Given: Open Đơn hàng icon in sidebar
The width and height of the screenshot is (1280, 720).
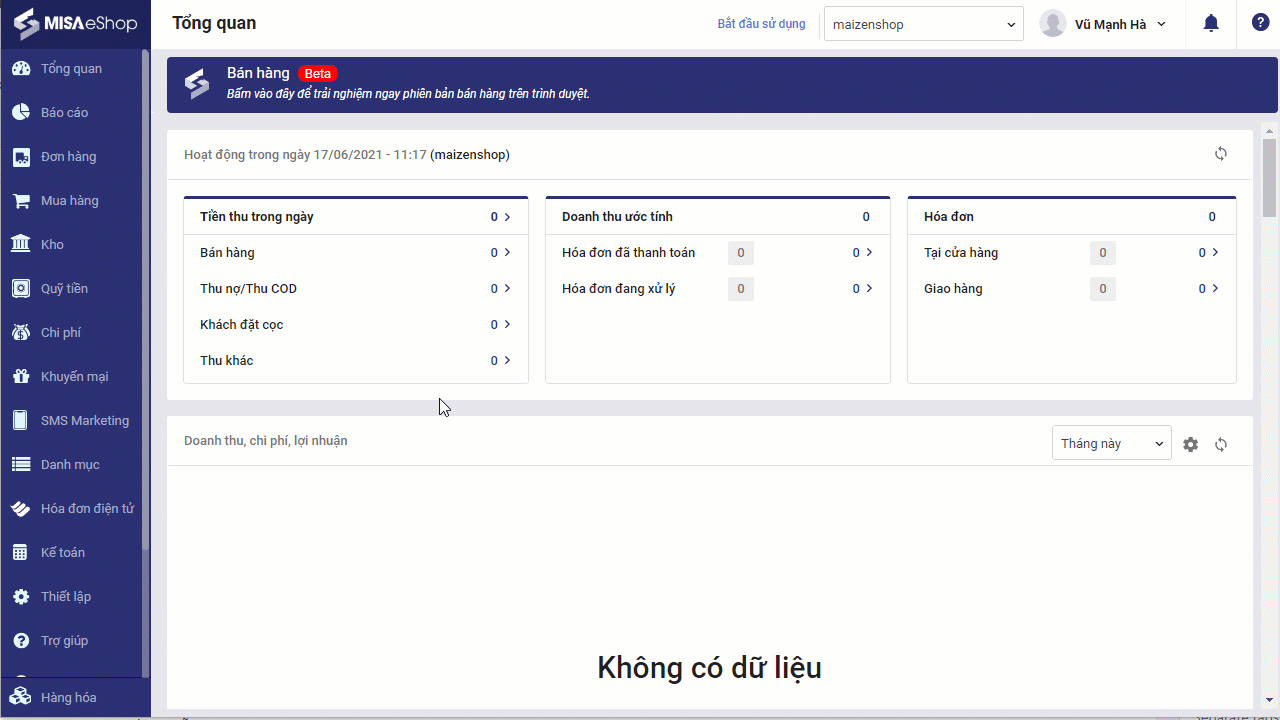Looking at the screenshot, I should (x=21, y=157).
